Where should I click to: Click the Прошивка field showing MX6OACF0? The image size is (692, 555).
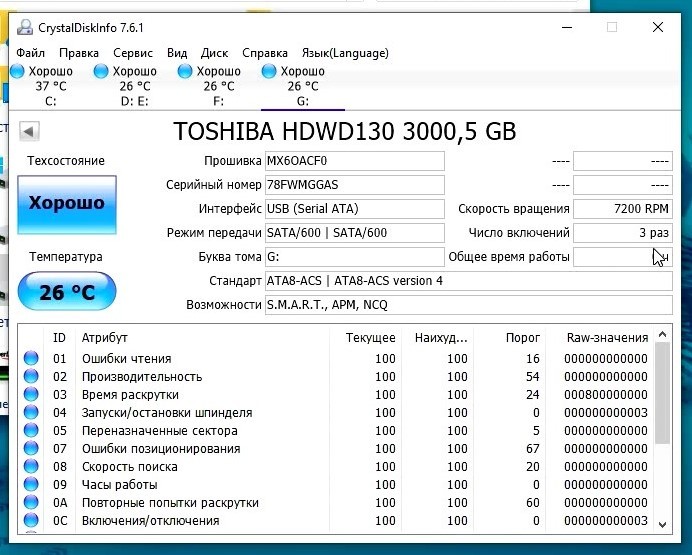354,161
